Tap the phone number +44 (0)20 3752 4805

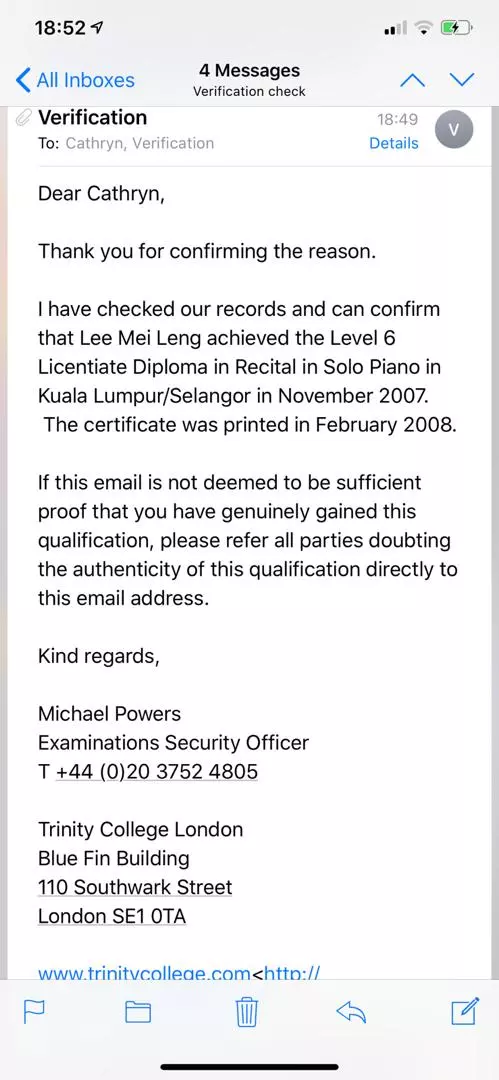[157, 771]
